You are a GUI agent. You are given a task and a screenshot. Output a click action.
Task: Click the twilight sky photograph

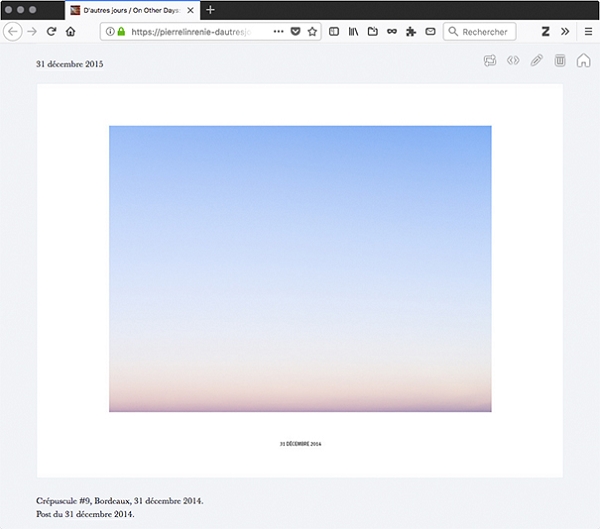point(300,268)
